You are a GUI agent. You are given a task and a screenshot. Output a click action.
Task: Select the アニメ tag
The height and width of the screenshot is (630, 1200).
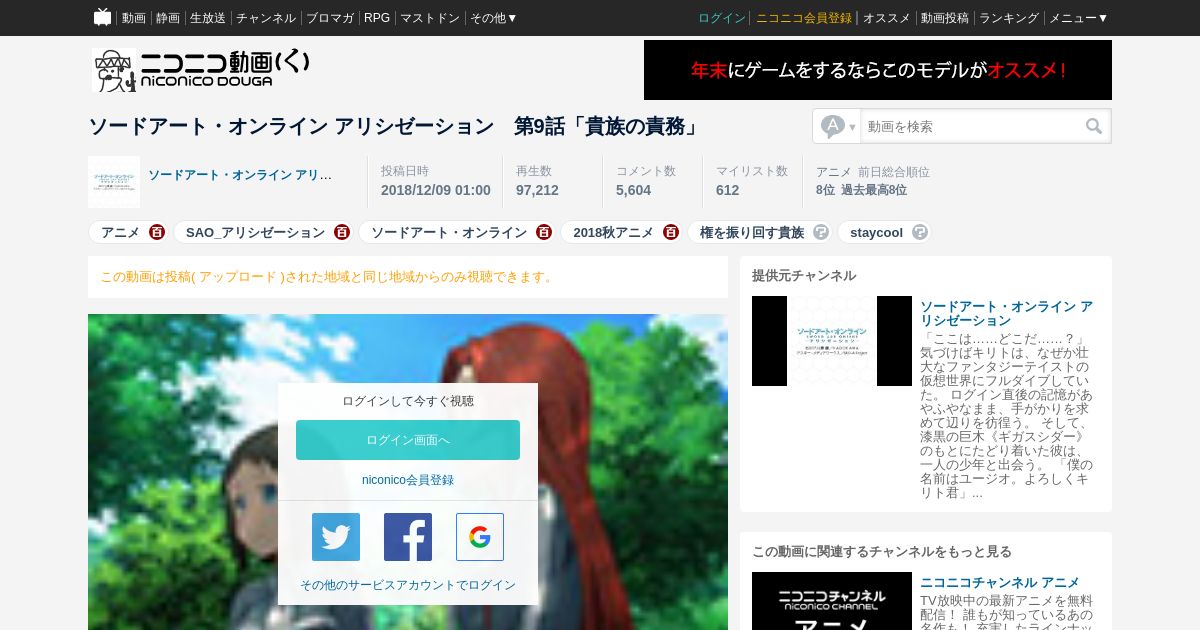click(x=120, y=232)
